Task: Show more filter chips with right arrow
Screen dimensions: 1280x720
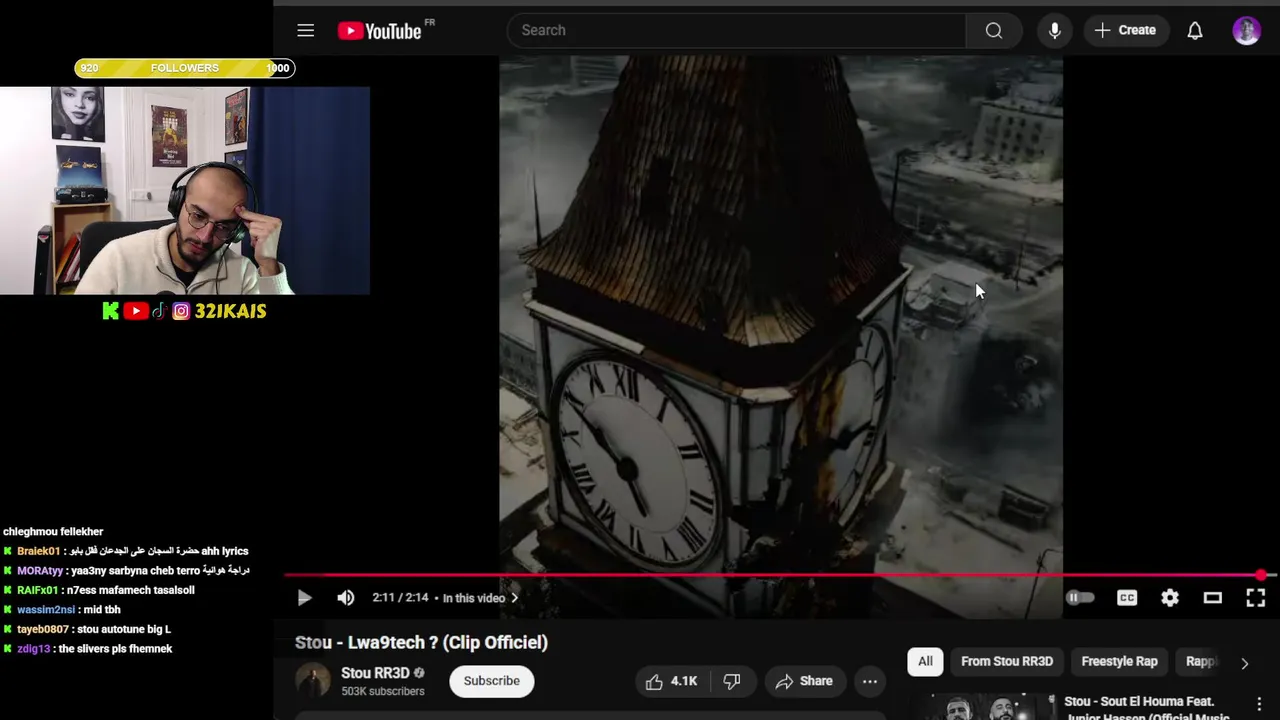Action: pyautogui.click(x=1244, y=662)
